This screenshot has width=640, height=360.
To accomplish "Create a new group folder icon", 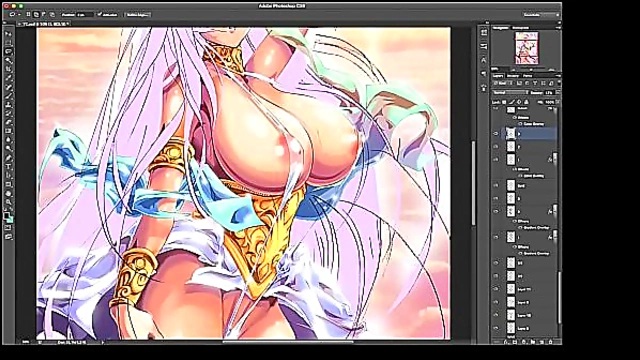I will click(x=533, y=342).
